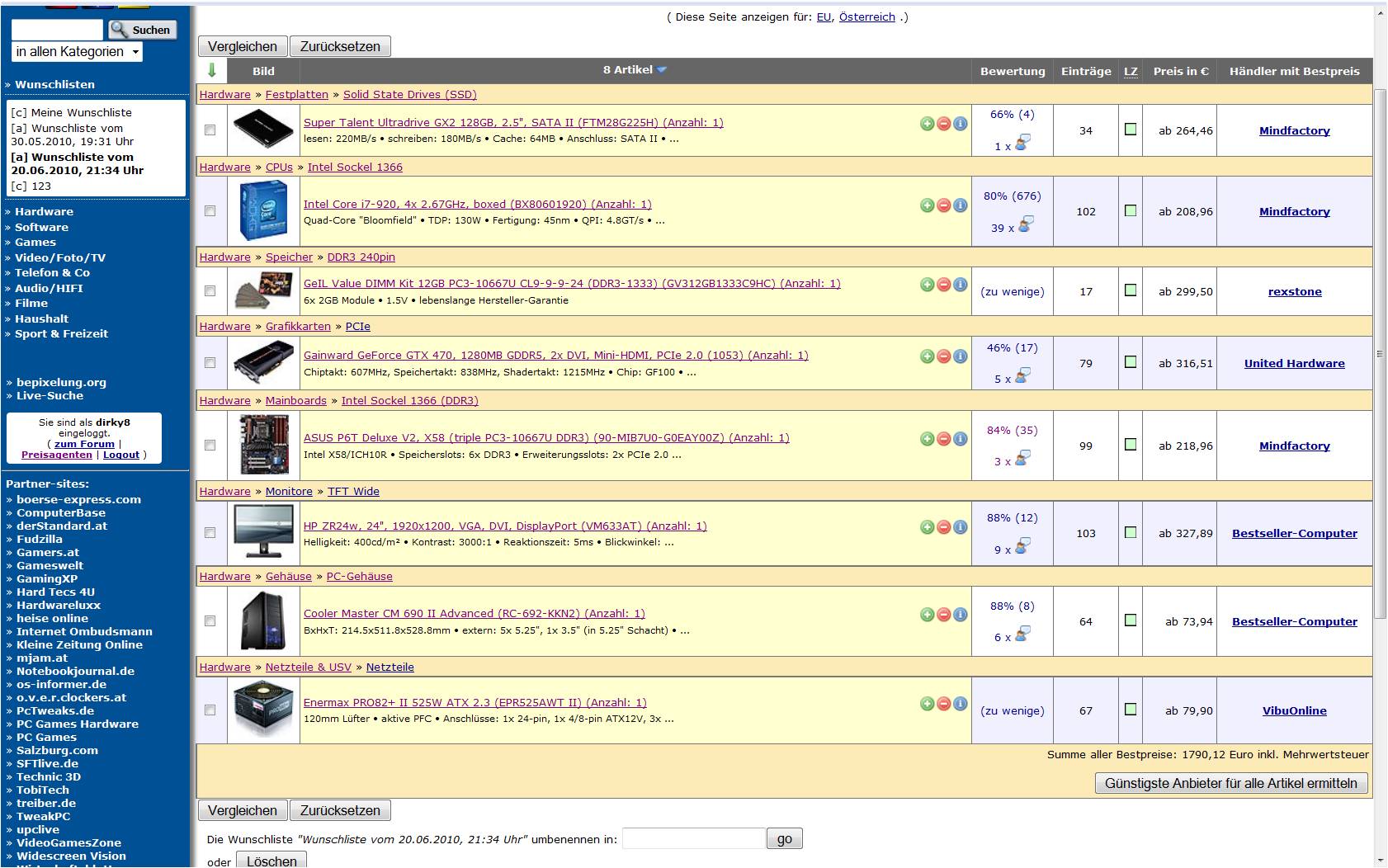Open user reviews icon for Intel Core i7-920
The image size is (1388, 868).
(x=1025, y=224)
